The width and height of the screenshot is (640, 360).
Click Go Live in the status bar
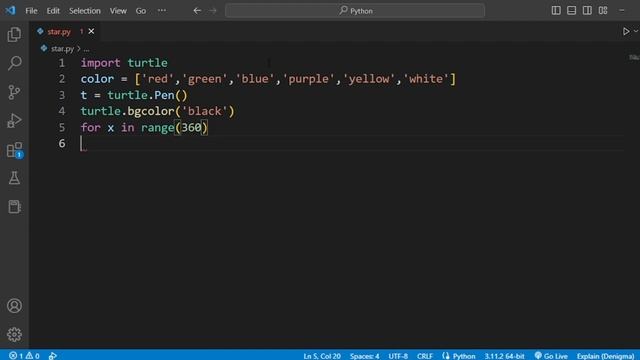point(551,356)
